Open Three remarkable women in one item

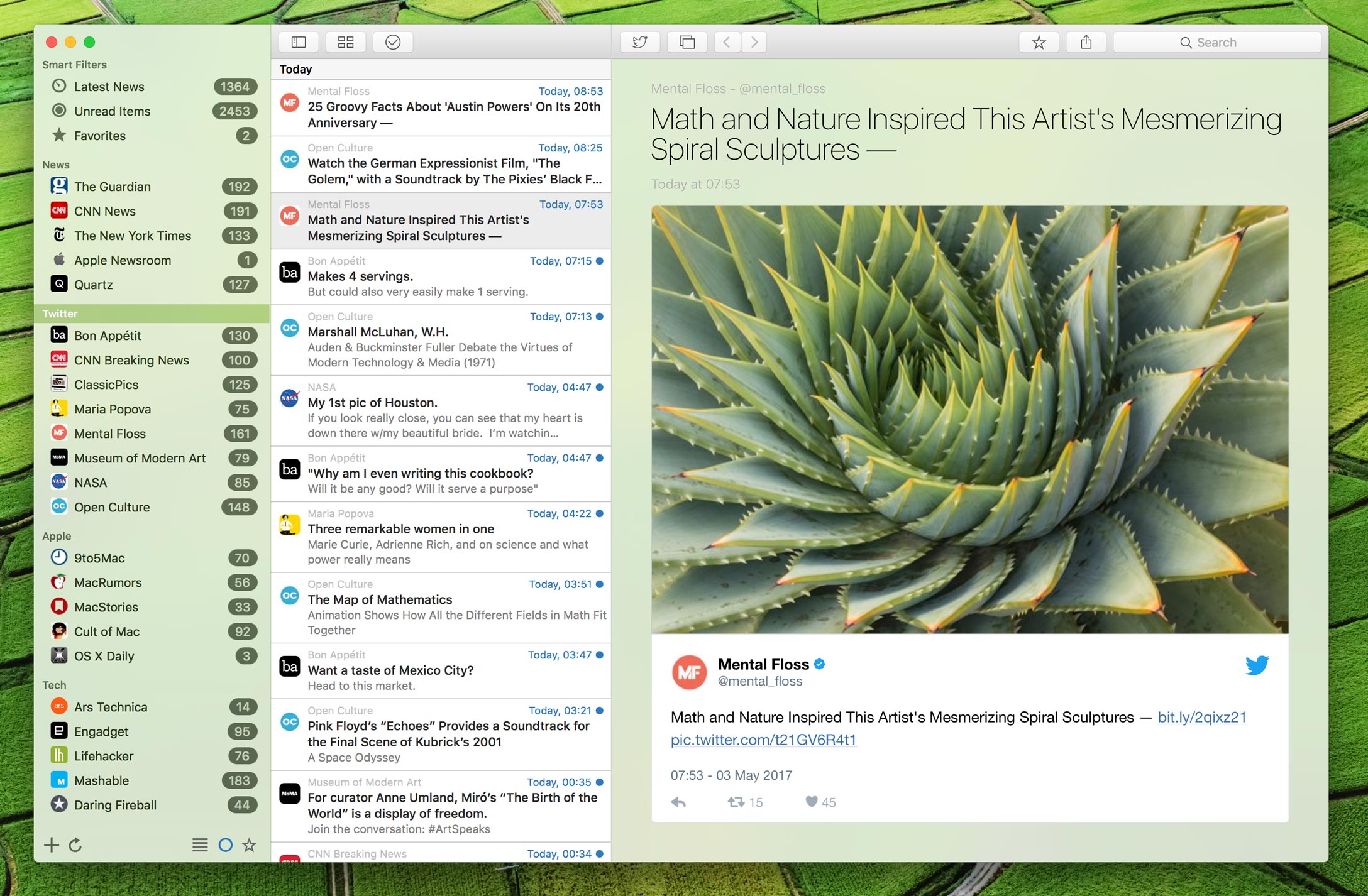coord(441,537)
